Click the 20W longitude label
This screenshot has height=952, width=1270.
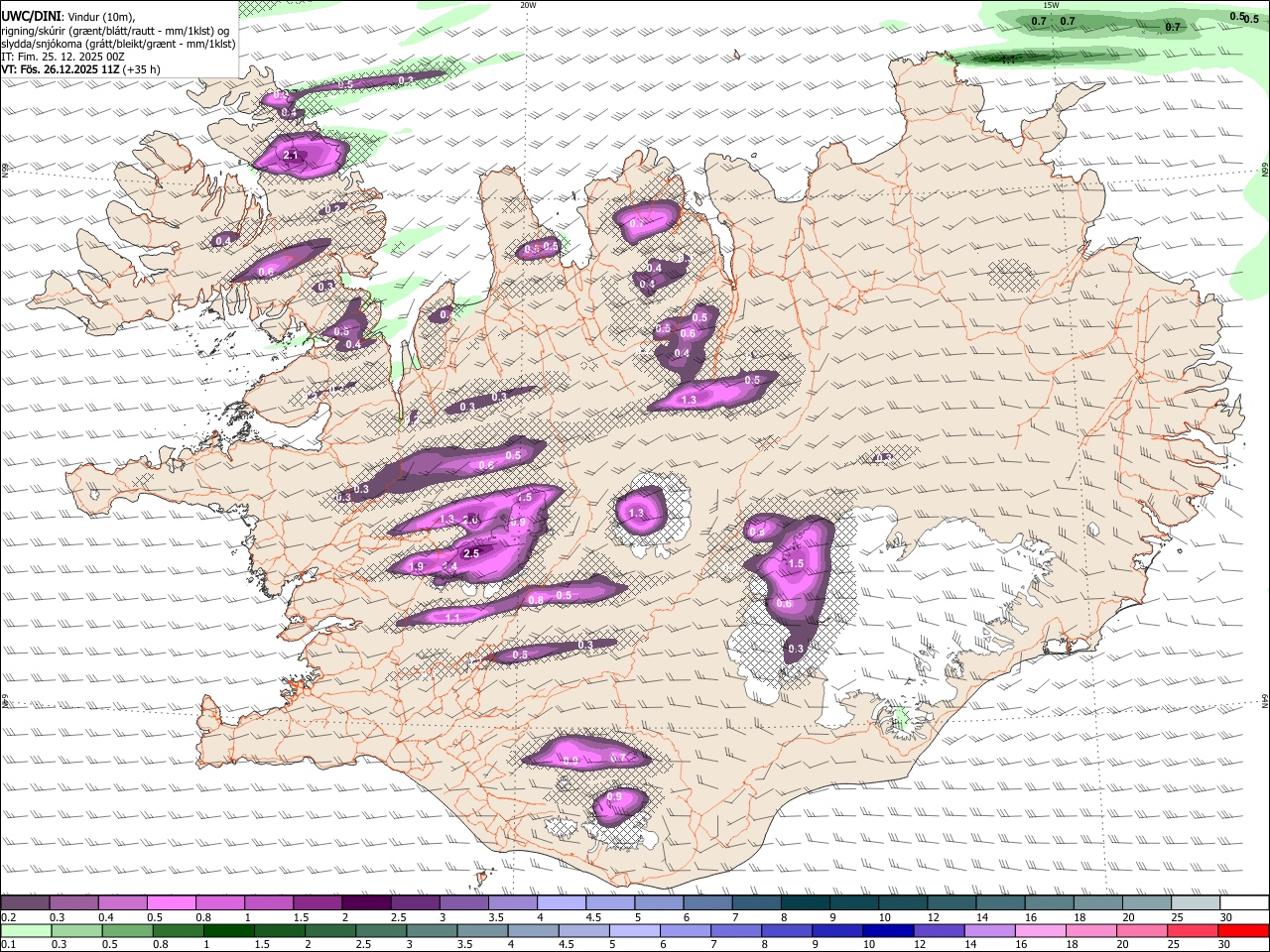(x=528, y=5)
